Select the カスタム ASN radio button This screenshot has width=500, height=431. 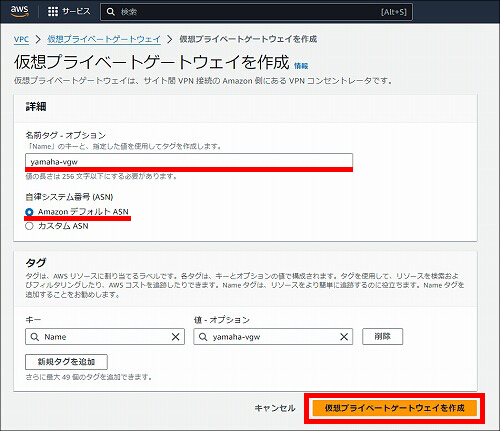29,226
